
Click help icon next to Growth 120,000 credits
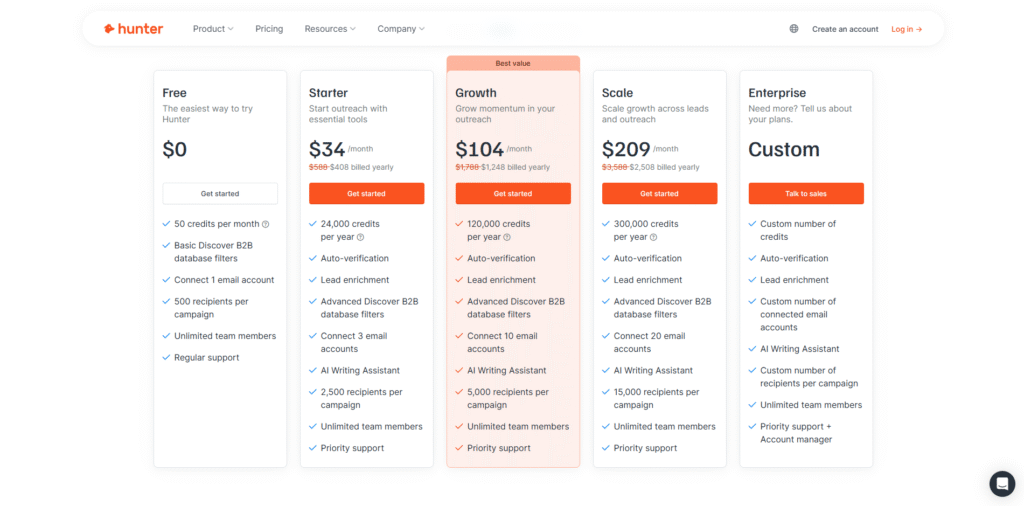(x=507, y=237)
